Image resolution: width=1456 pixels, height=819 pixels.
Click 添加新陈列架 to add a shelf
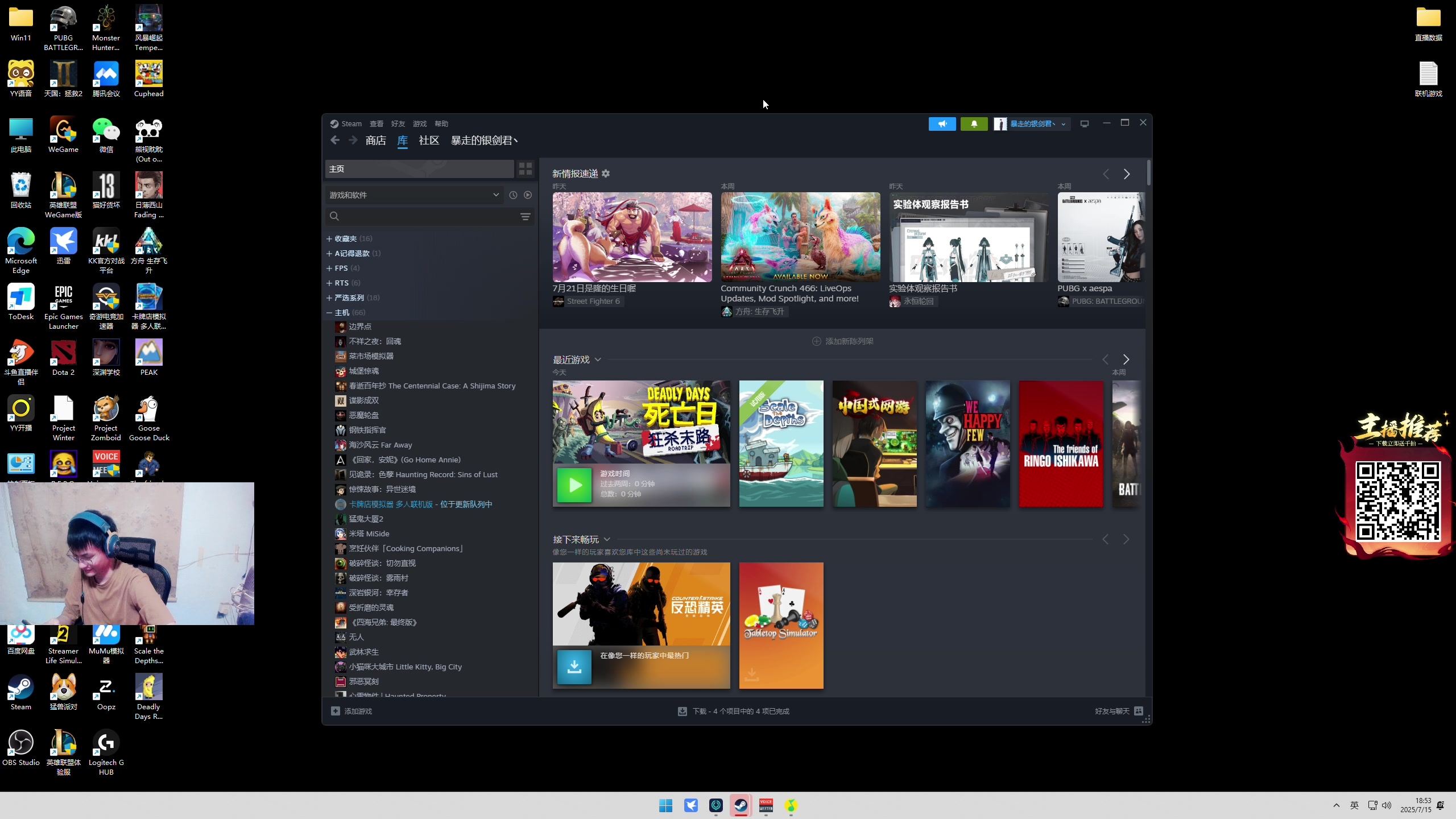pyautogui.click(x=842, y=341)
